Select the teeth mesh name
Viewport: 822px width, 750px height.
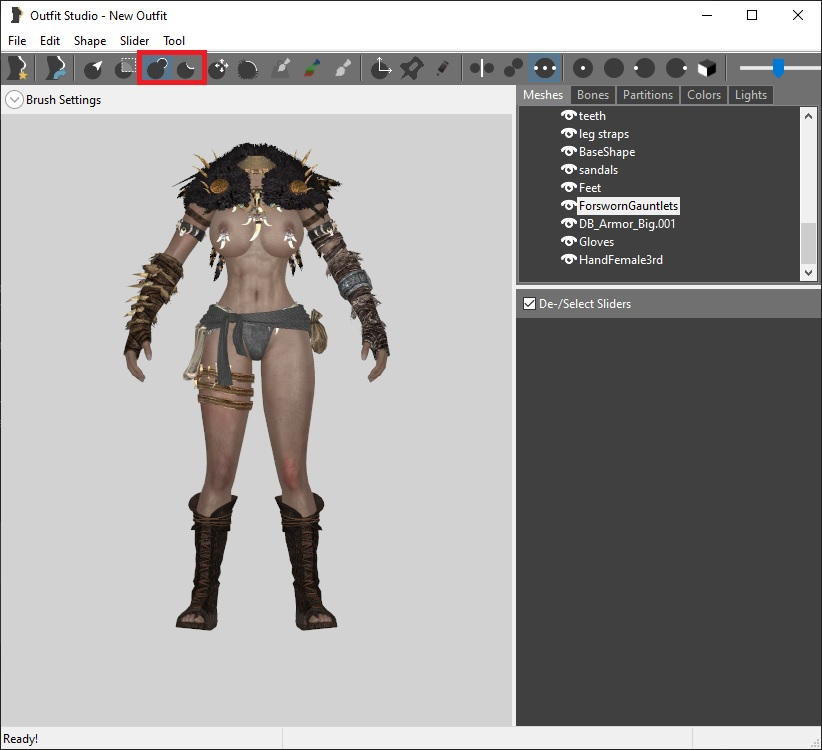click(x=592, y=116)
